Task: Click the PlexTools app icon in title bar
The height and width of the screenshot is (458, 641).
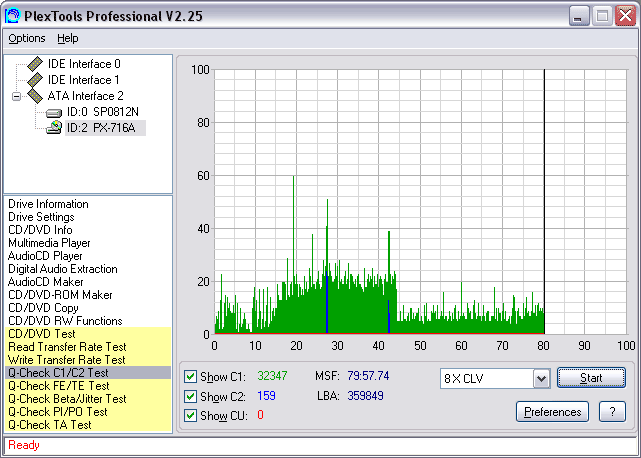Action: point(12,16)
